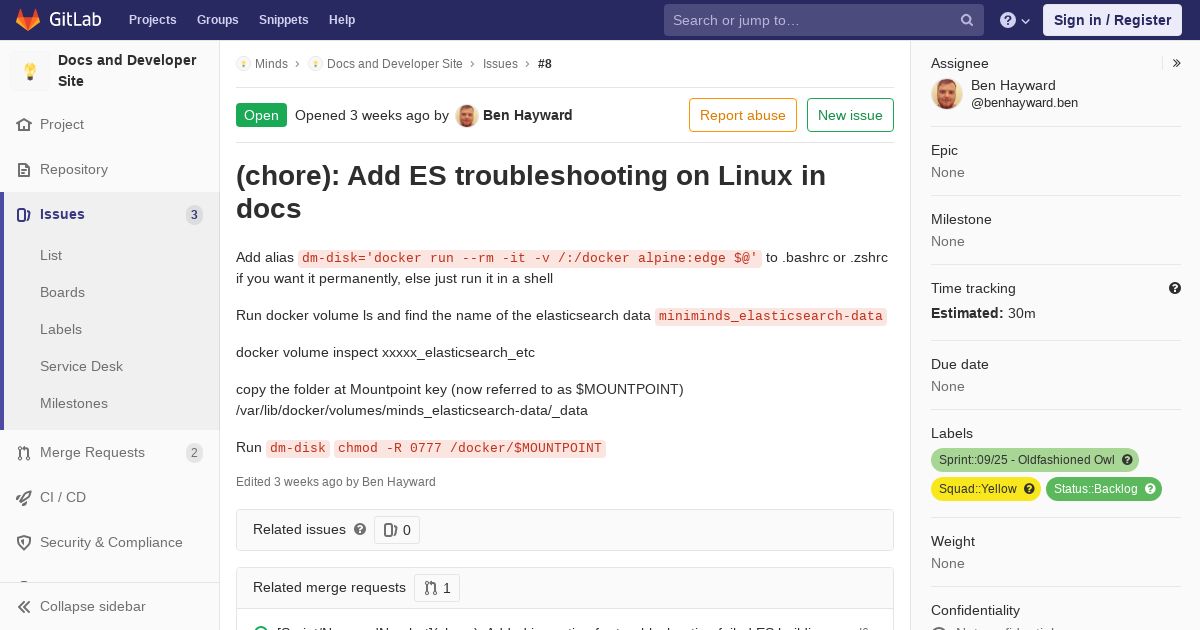Collapse the sidebar
1200x630 pixels.
point(110,607)
